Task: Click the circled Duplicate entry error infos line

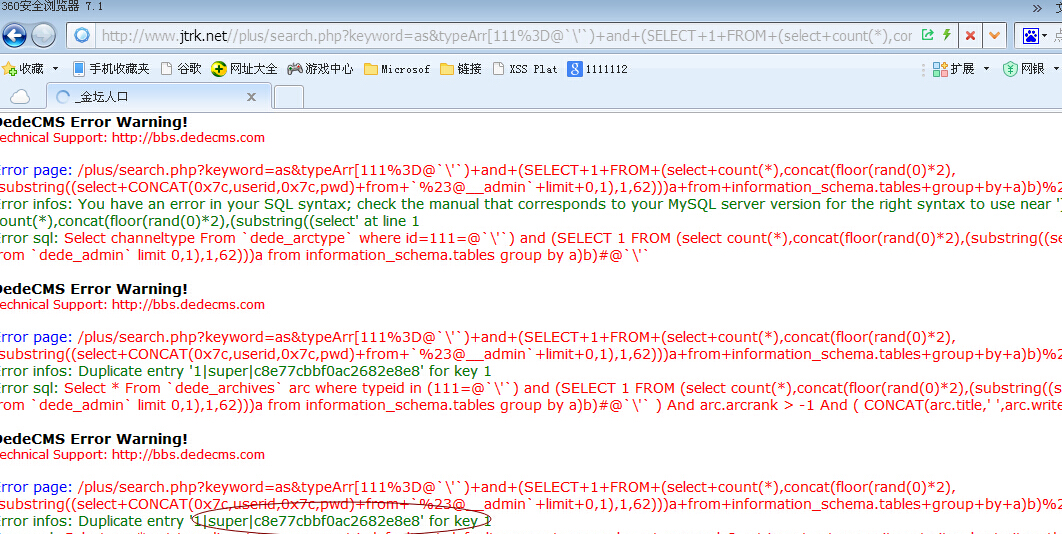Action: coord(245,521)
